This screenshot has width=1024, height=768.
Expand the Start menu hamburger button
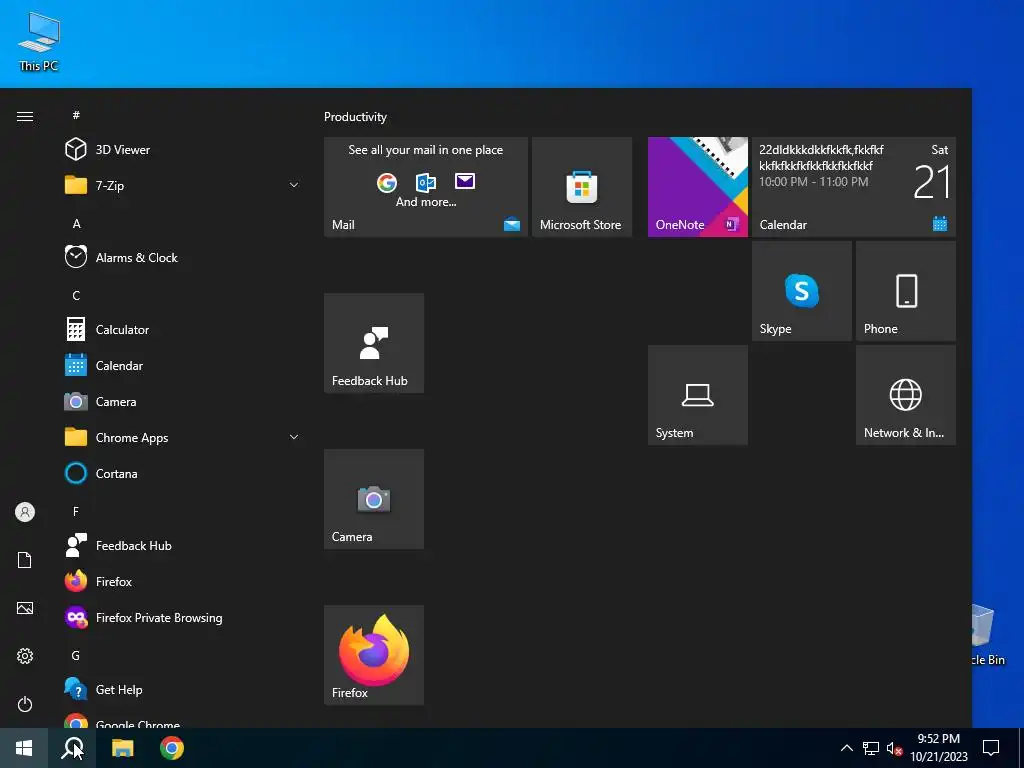coord(25,116)
